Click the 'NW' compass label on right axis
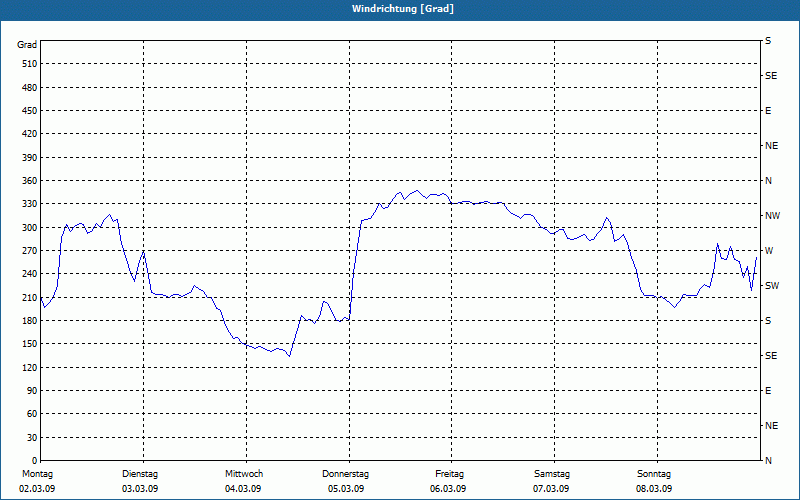 click(772, 216)
